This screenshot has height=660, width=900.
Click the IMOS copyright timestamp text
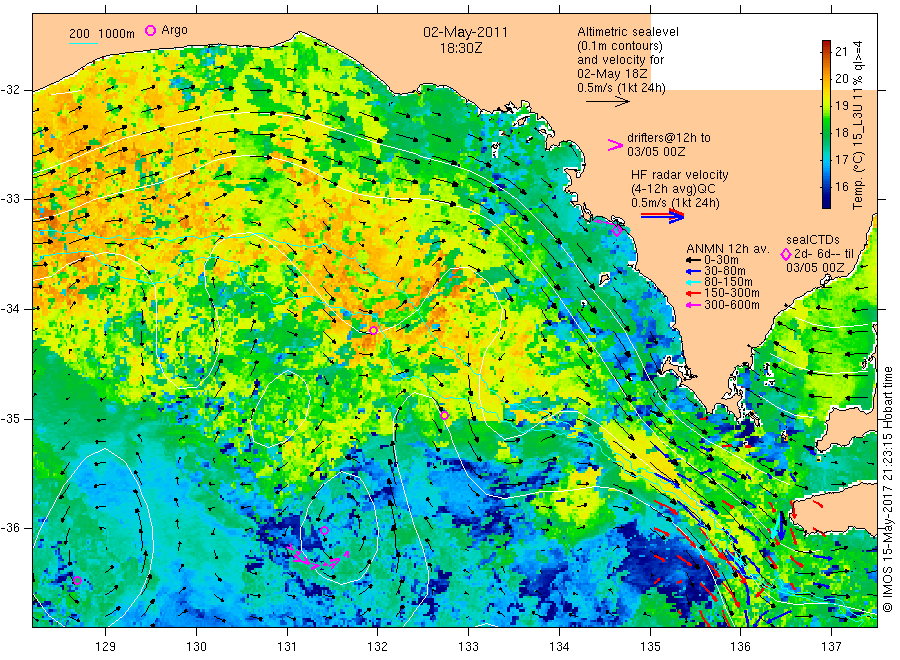[887, 489]
